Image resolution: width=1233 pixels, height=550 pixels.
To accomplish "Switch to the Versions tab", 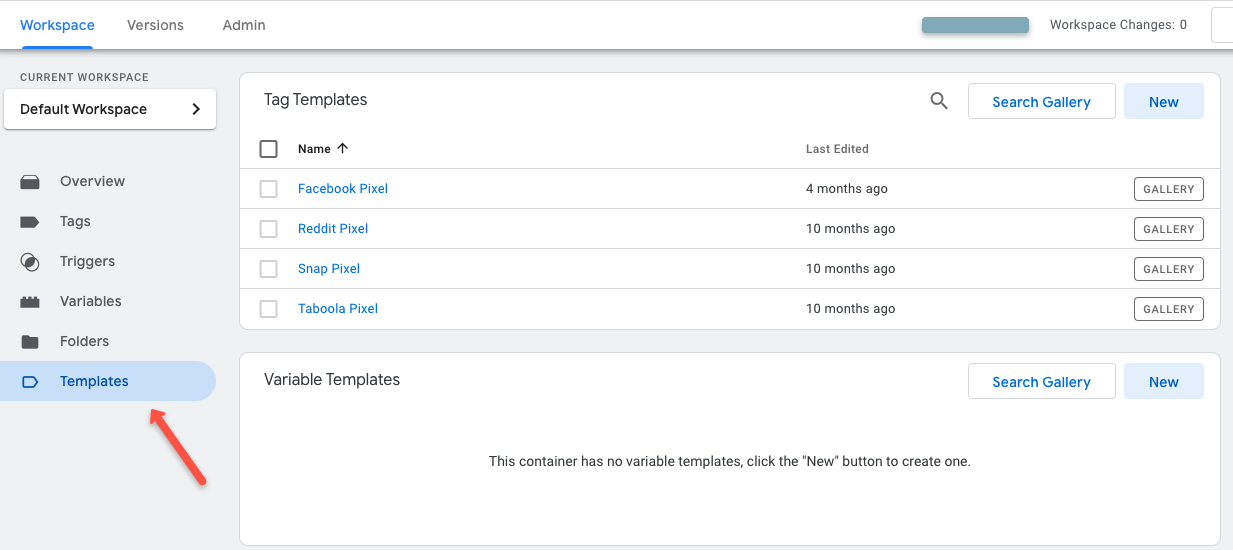I will [155, 25].
